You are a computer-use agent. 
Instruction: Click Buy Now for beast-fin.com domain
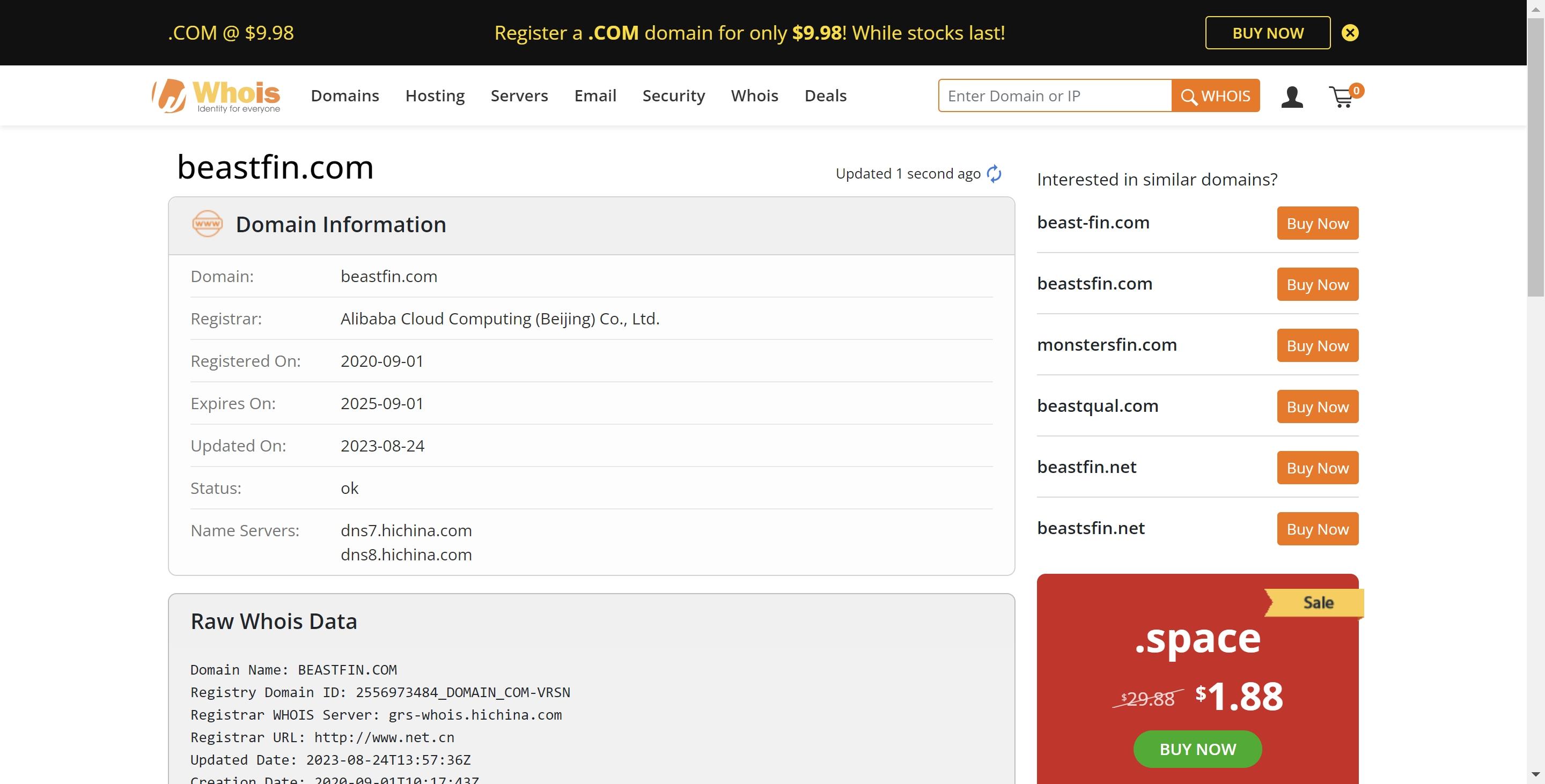coord(1317,222)
